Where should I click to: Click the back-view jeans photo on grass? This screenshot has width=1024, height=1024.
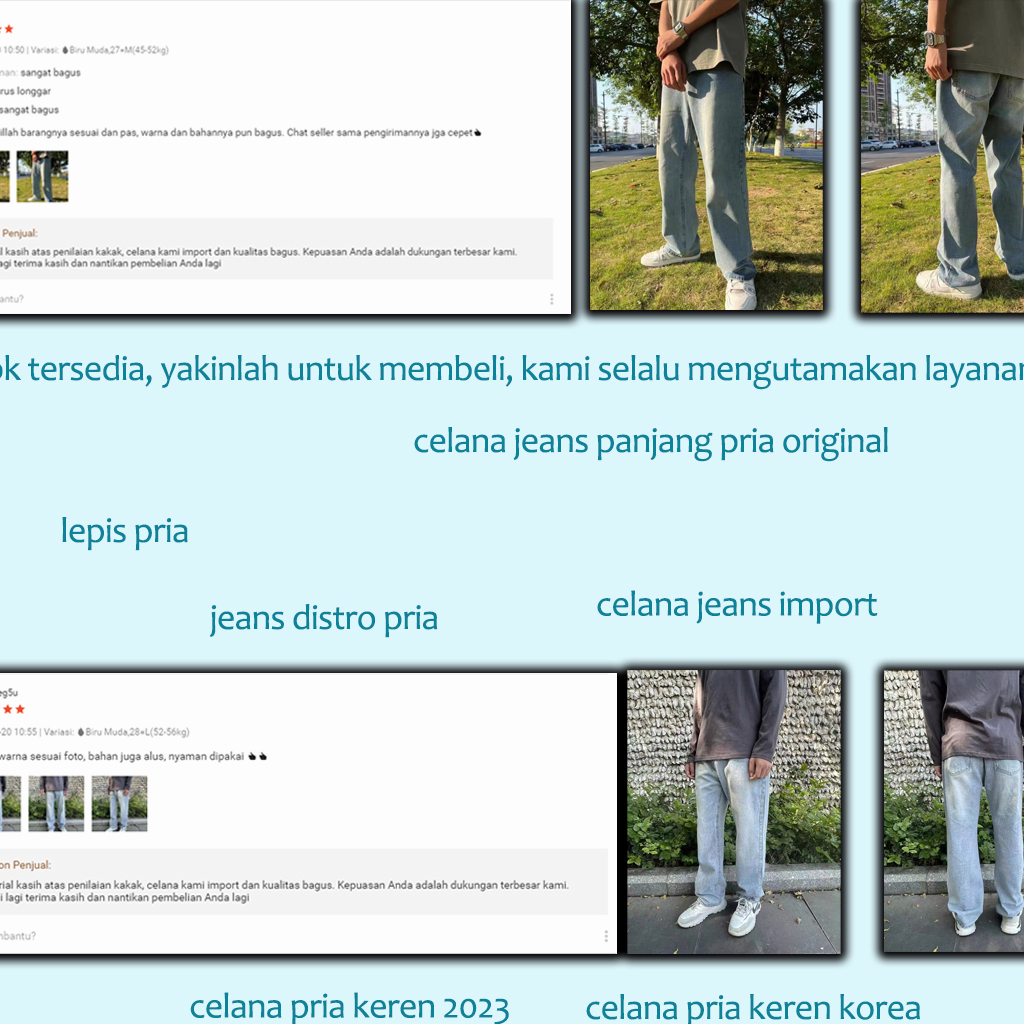pyautogui.click(x=942, y=155)
